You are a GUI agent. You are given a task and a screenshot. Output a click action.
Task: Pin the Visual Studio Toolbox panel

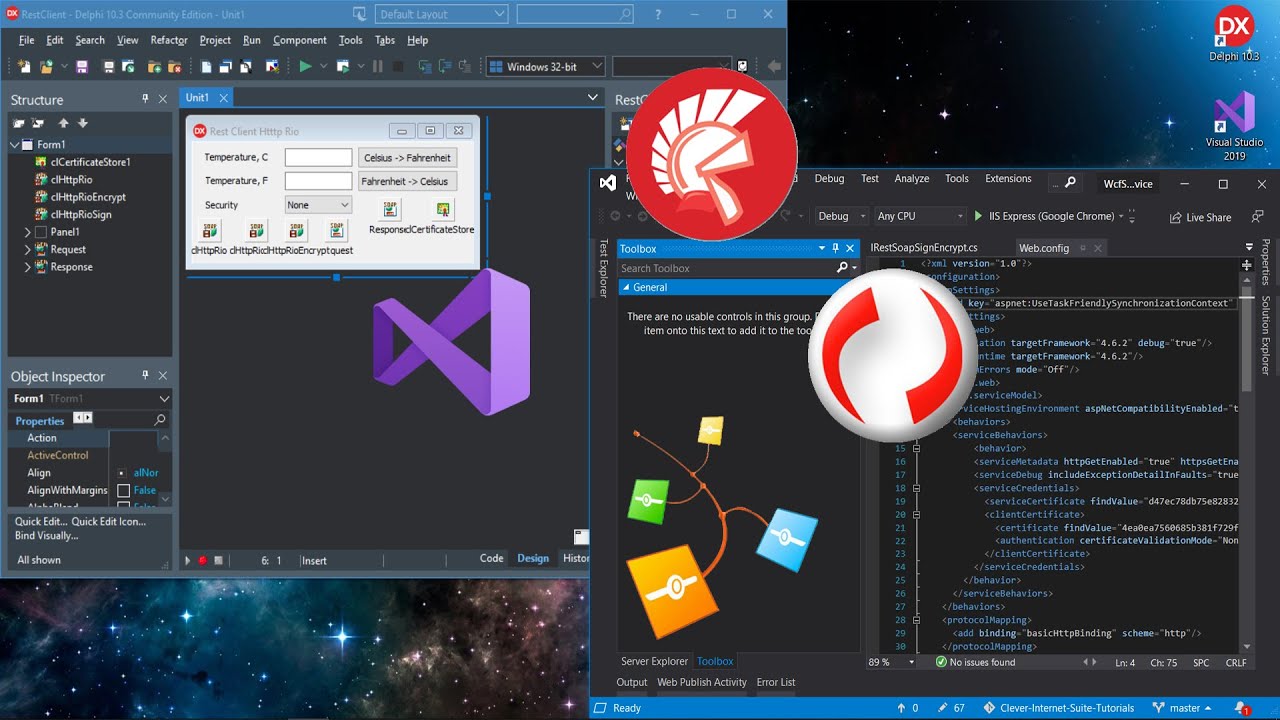pos(836,248)
